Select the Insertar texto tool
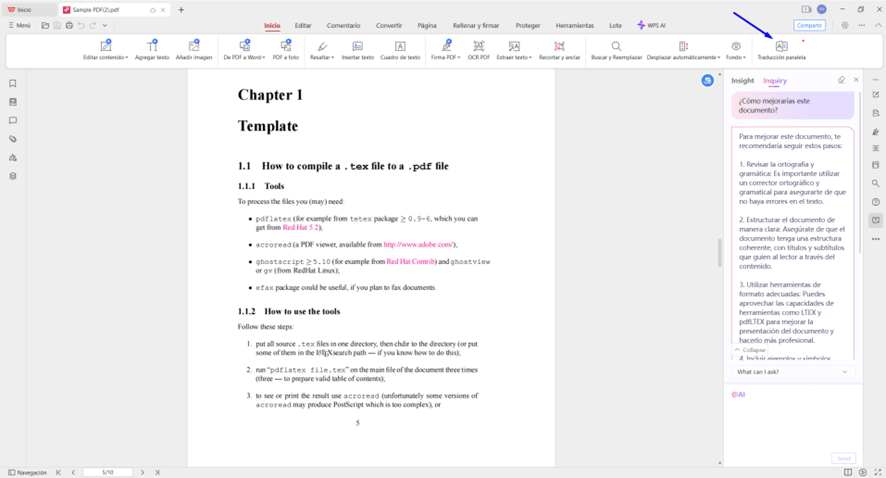The height and width of the screenshot is (478, 886). [x=358, y=50]
